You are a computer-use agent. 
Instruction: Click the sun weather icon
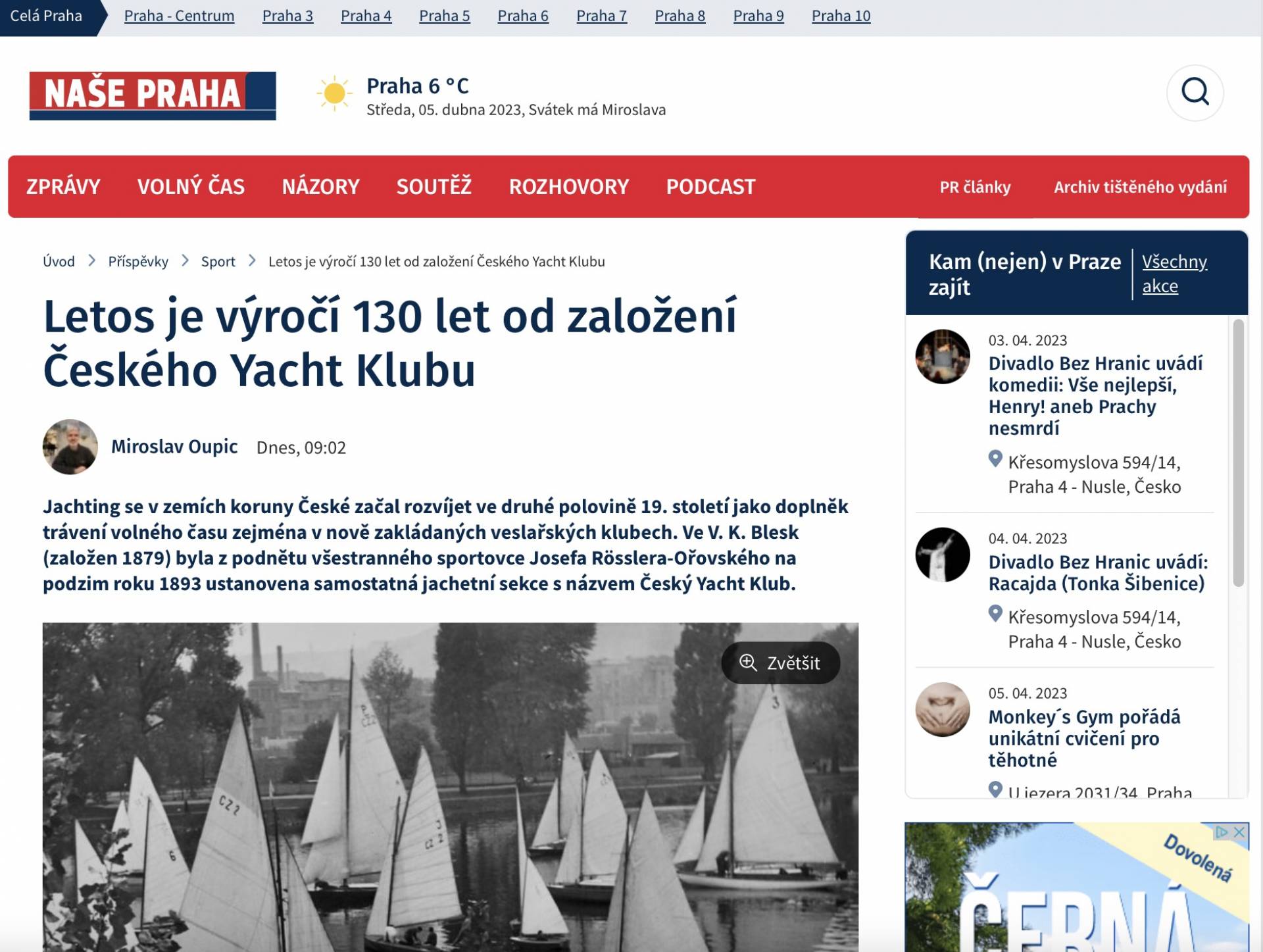[334, 93]
